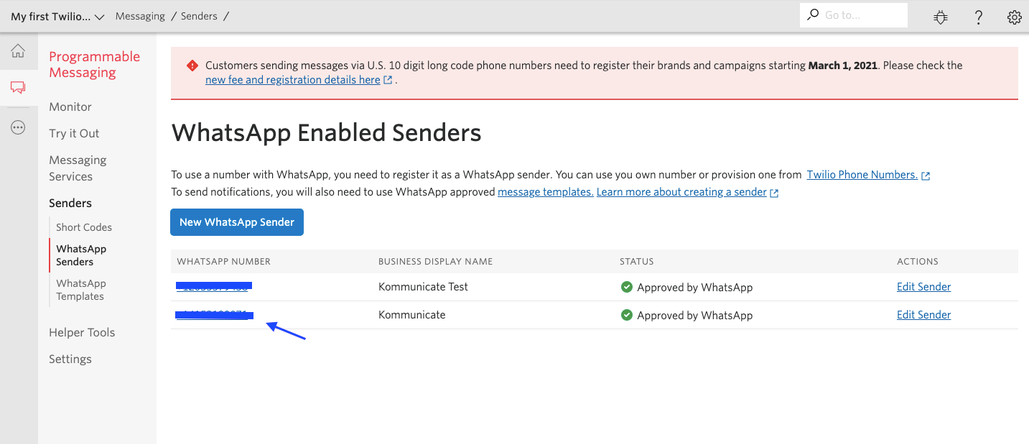Screen dimensions: 1029x444
Task: Open new fee and registration details link
Action: (x=293, y=80)
